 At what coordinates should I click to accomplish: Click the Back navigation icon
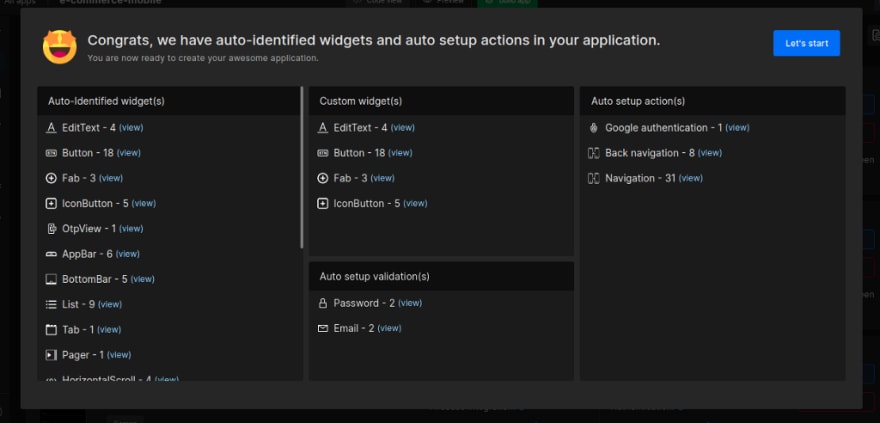pyautogui.click(x=594, y=153)
